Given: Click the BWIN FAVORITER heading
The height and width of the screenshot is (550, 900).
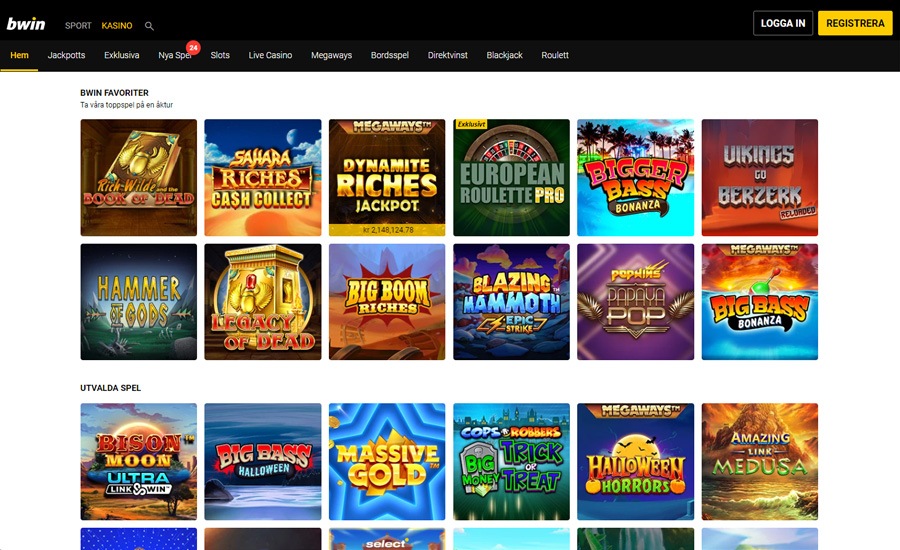Looking at the screenshot, I should (x=114, y=92).
